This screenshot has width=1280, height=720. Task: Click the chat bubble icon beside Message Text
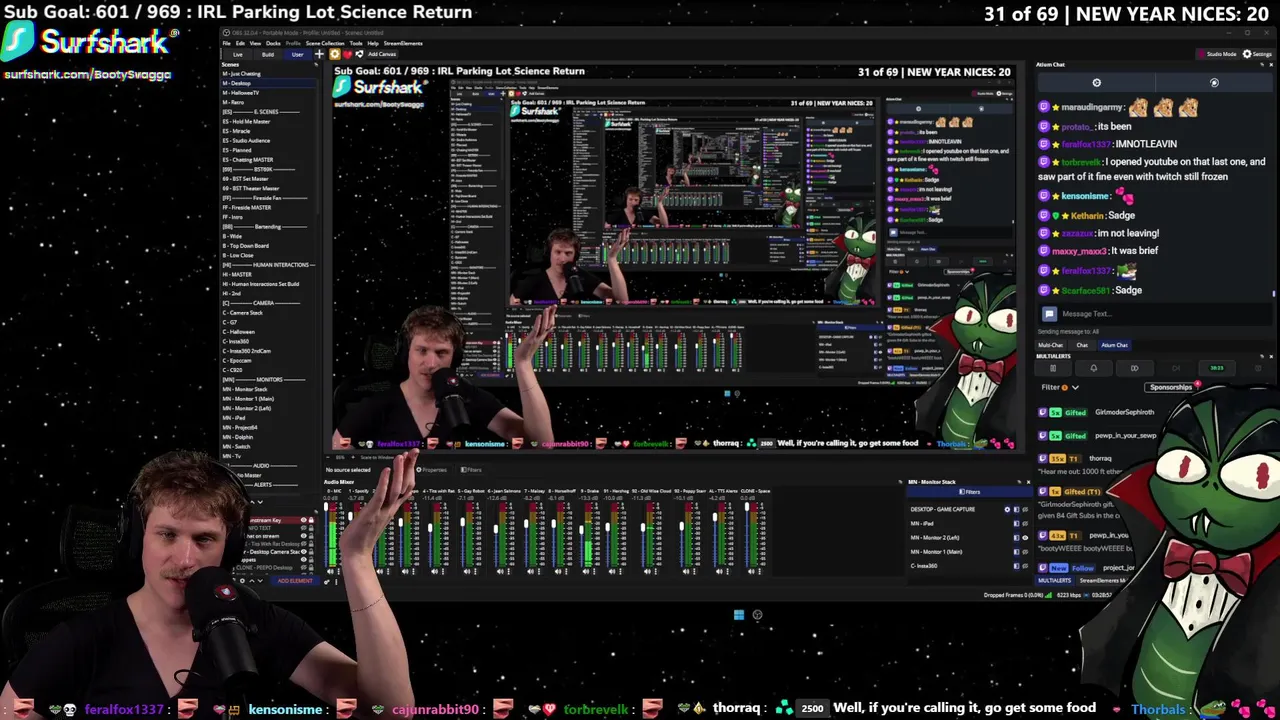click(x=1049, y=314)
